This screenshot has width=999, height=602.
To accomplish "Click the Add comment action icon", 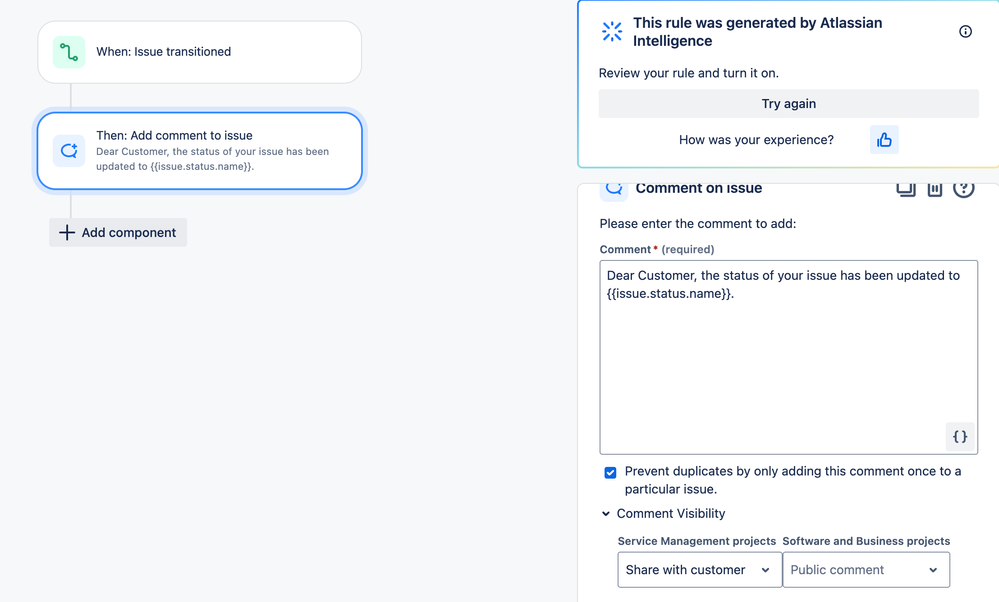I will [69, 151].
